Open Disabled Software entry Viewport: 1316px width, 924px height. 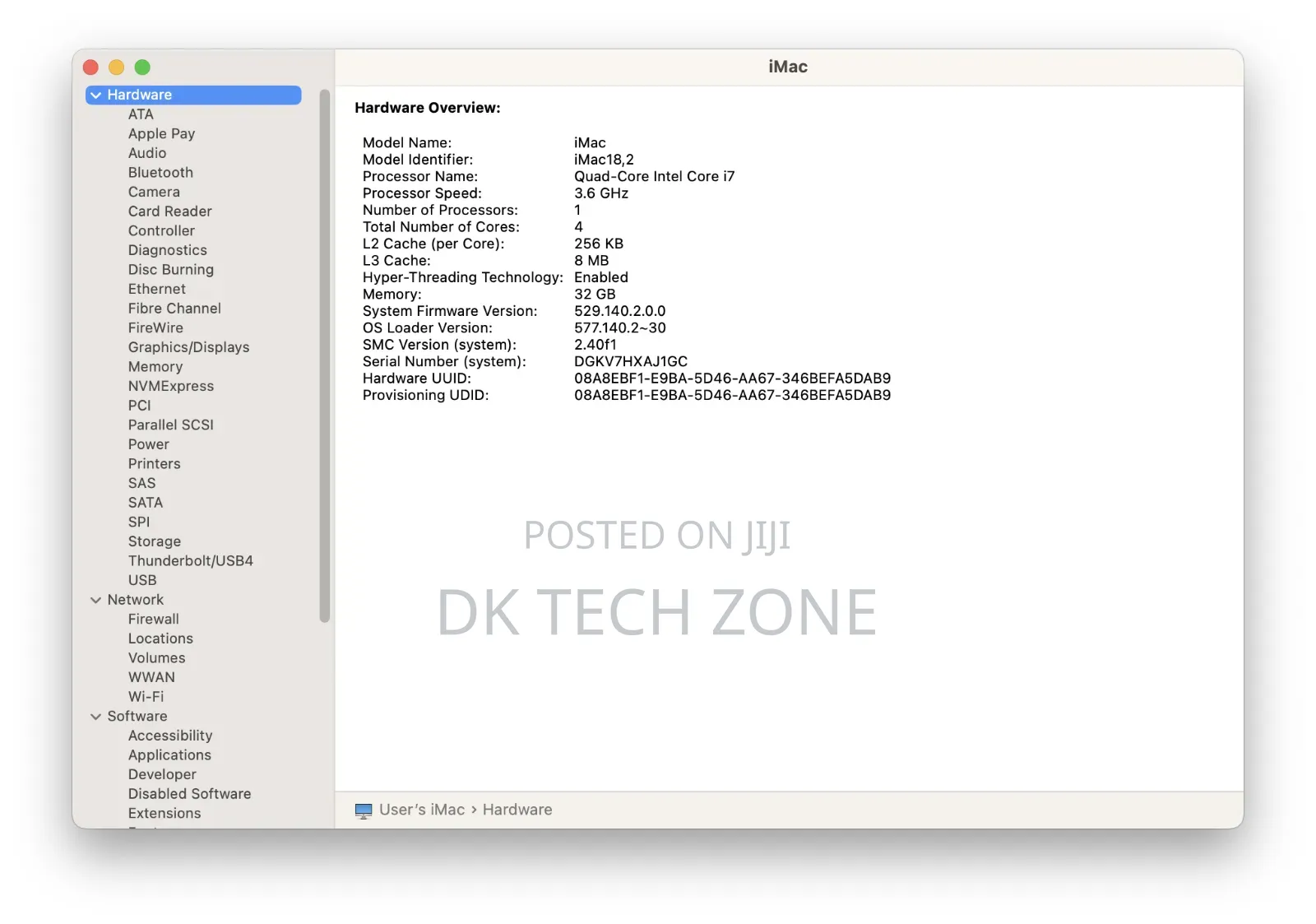coord(189,794)
